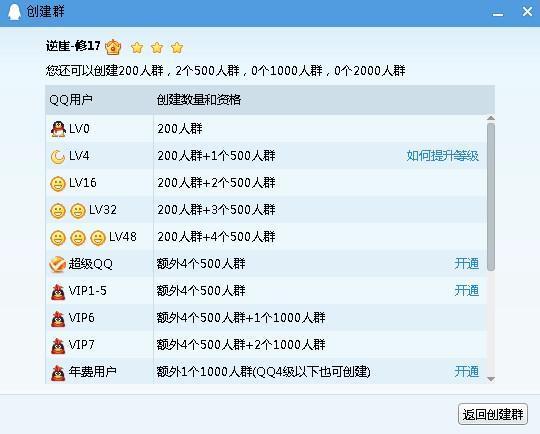The height and width of the screenshot is (434, 540).
Task: Click the 超级QQ label
Action: [x=91, y=264]
